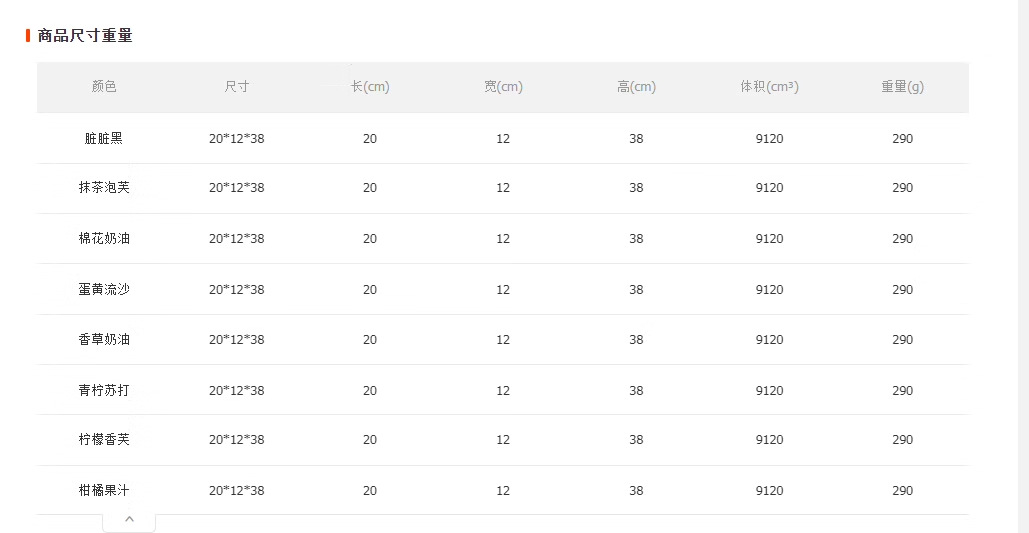The image size is (1029, 533).
Task: Select the 脏脏黑 color row
Action: click(x=104, y=139)
